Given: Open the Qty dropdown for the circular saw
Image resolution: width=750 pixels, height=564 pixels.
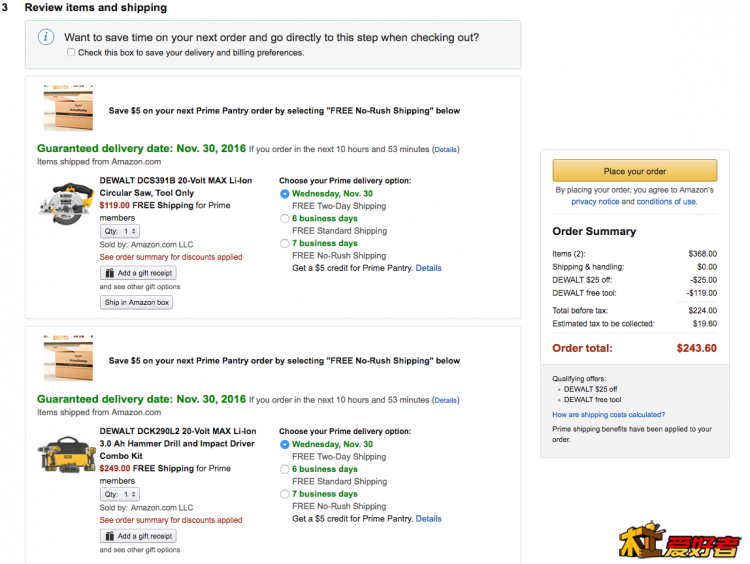Looking at the screenshot, I should [121, 231].
